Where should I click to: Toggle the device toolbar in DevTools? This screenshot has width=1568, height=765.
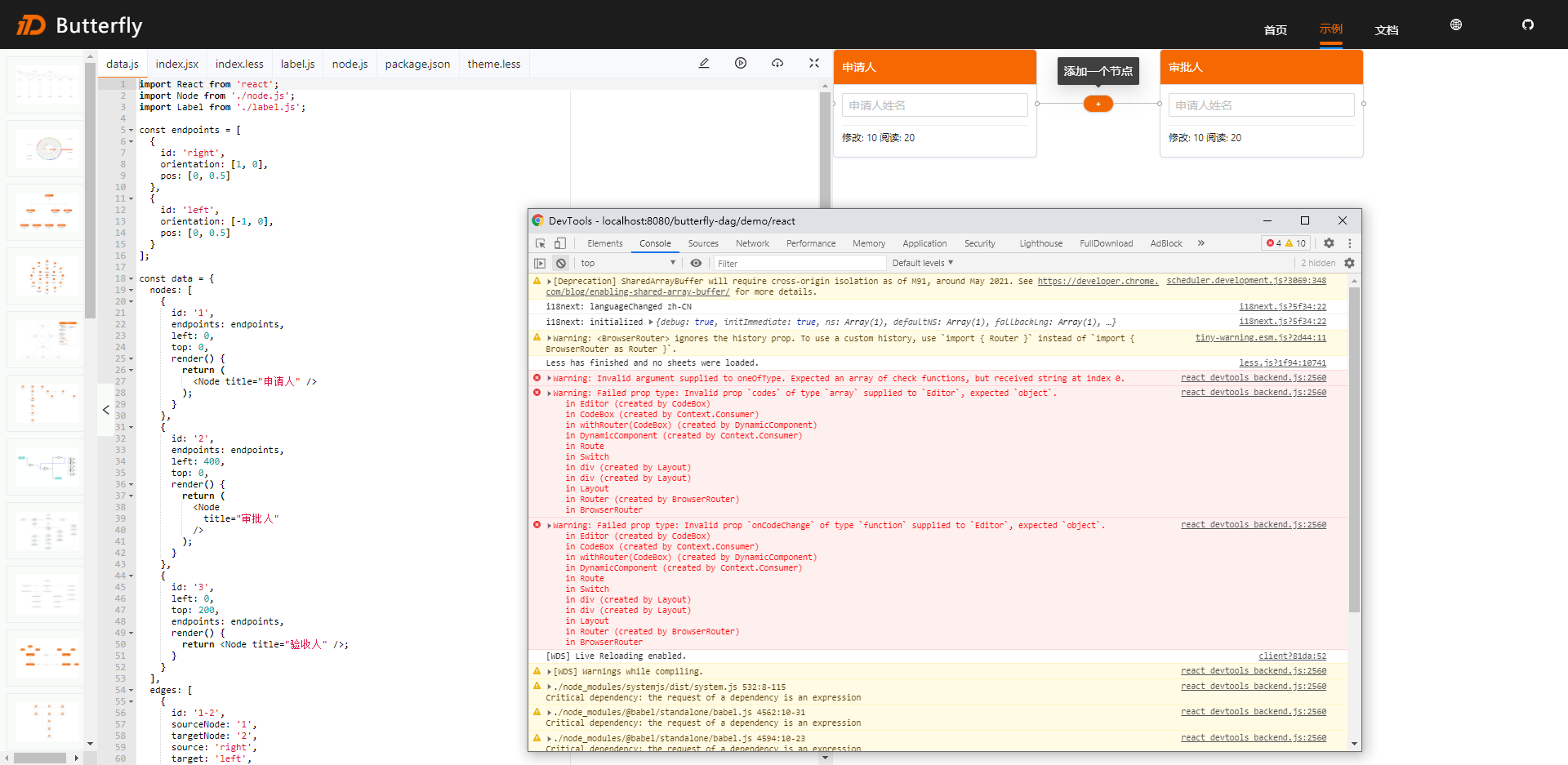tap(559, 243)
